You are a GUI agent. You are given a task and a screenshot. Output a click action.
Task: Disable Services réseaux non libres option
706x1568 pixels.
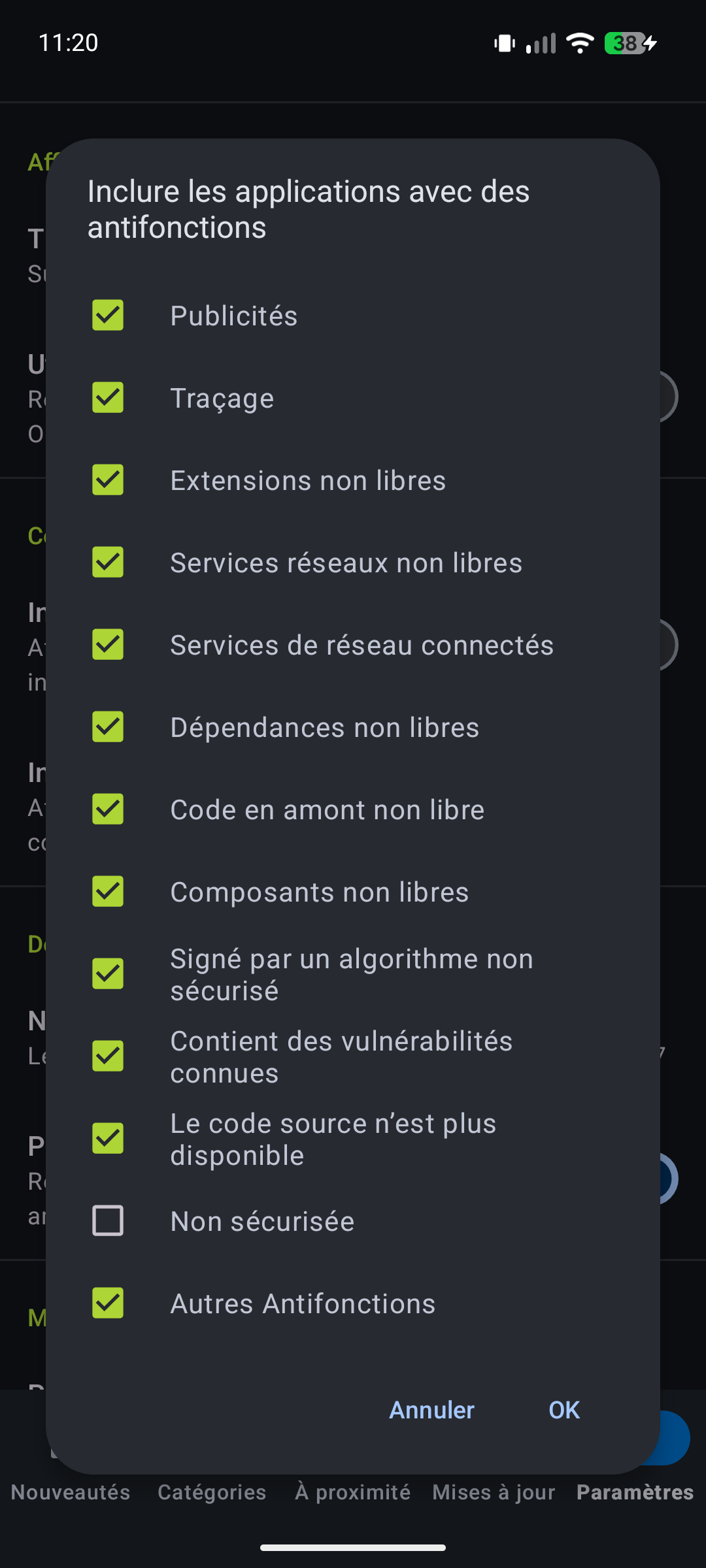[x=108, y=563]
